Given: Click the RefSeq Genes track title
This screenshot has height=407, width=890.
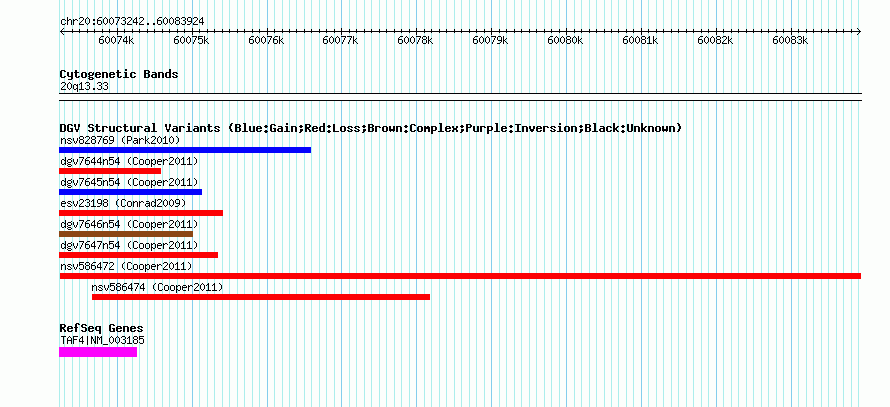Looking at the screenshot, I should 101,328.
